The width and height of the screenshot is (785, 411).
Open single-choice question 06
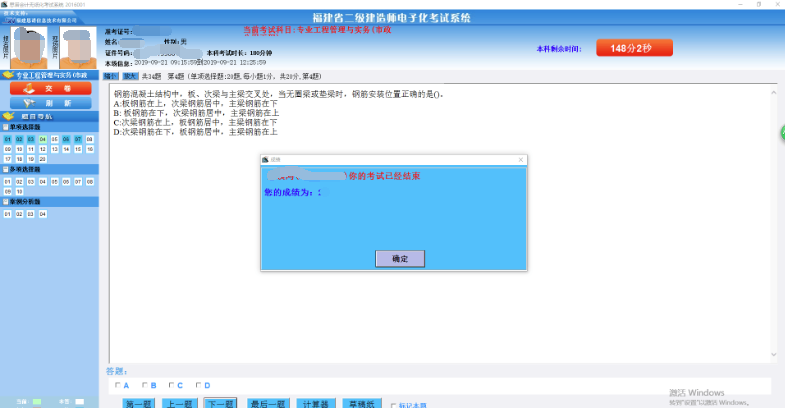tap(66, 139)
